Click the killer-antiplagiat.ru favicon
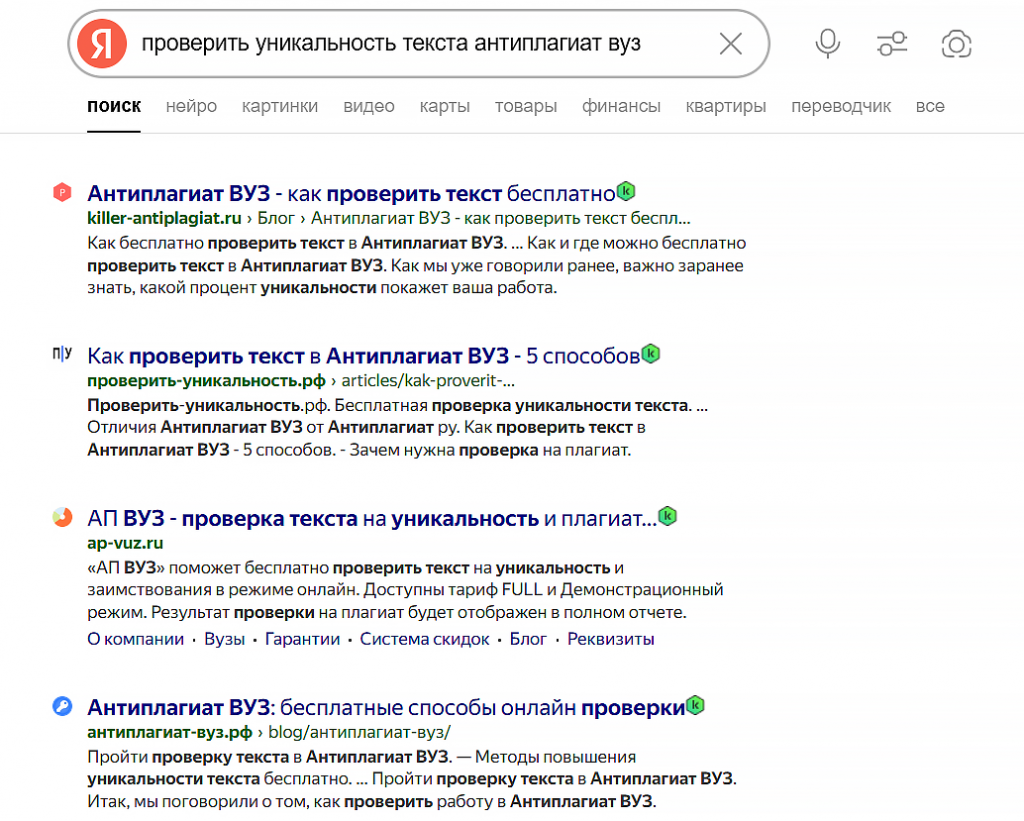1024x821 pixels. pos(62,193)
